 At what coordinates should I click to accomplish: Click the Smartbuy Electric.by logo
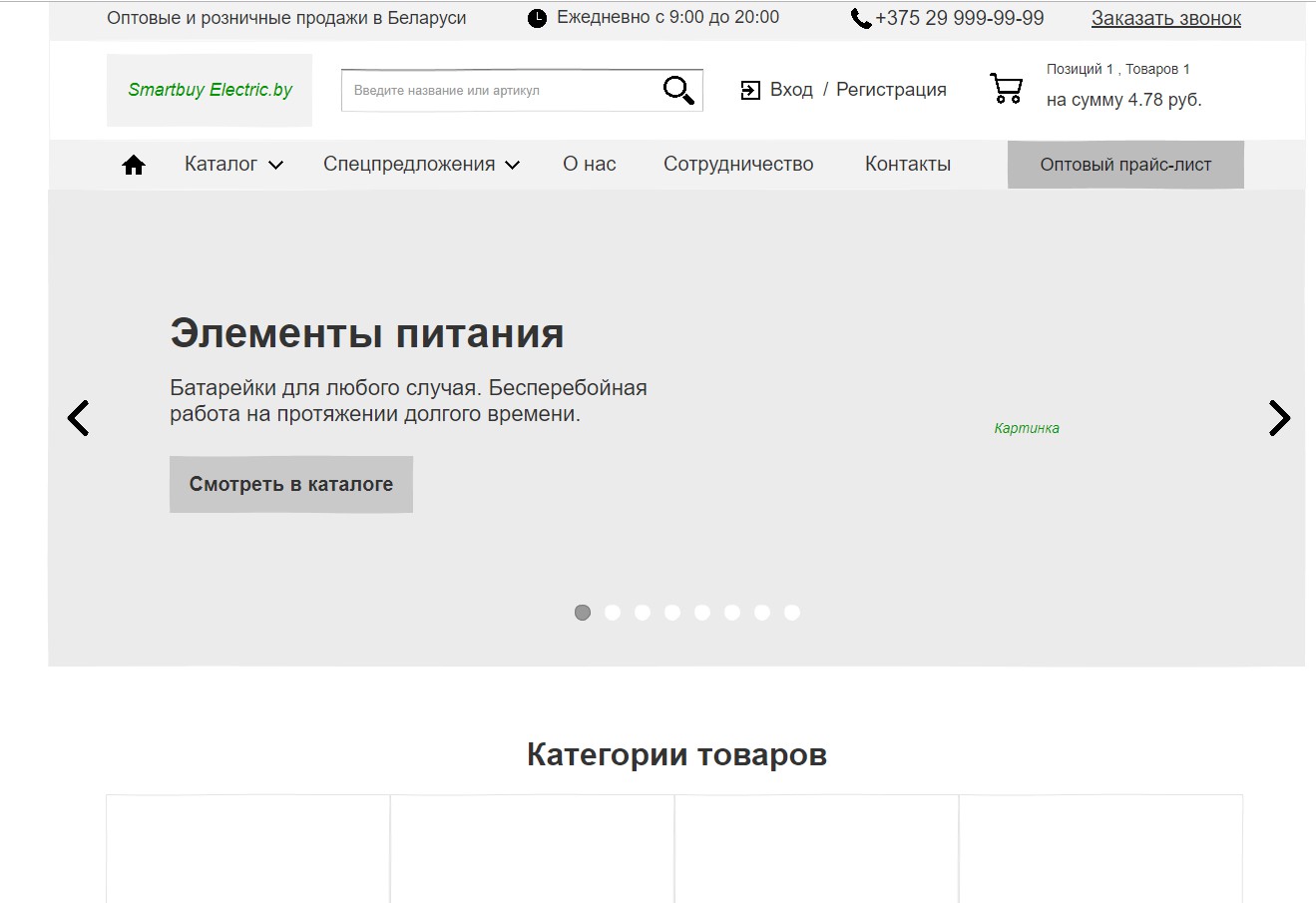click(x=210, y=90)
